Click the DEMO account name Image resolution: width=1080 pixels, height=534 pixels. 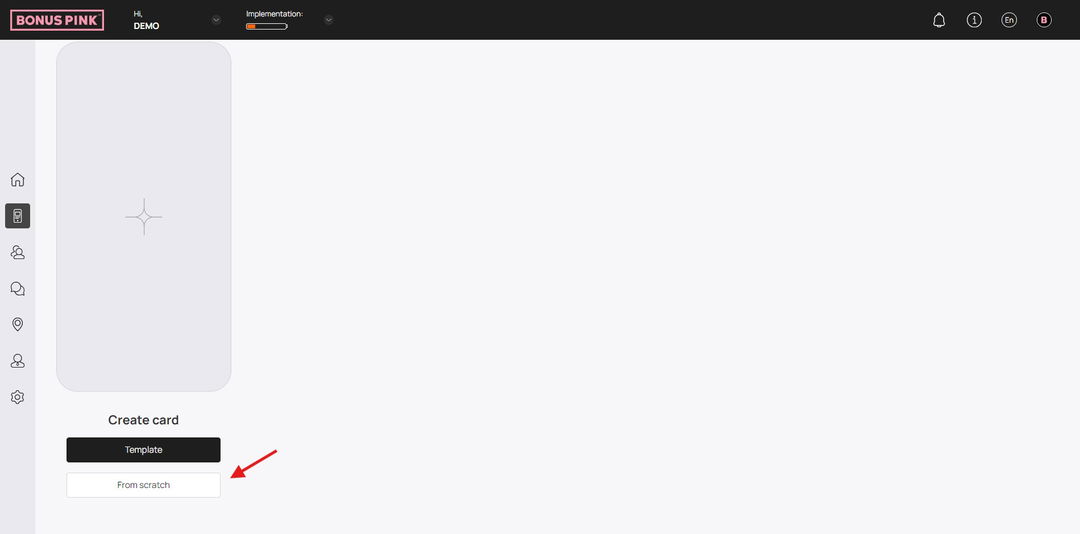[x=146, y=26]
